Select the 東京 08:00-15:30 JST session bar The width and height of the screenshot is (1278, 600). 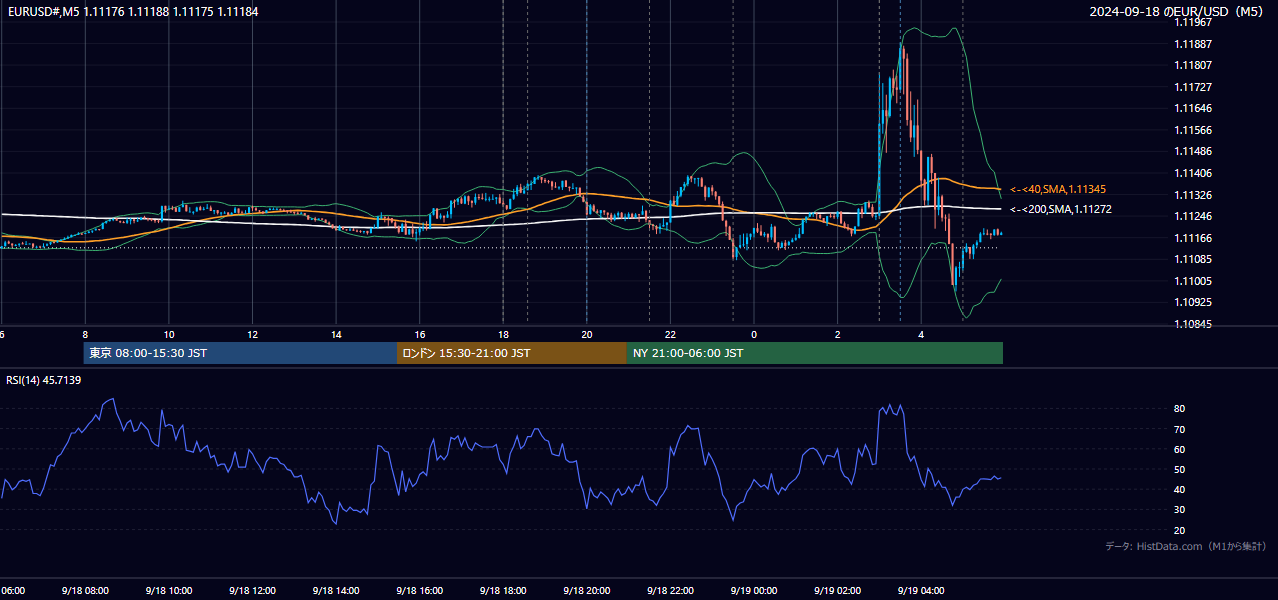(240, 353)
